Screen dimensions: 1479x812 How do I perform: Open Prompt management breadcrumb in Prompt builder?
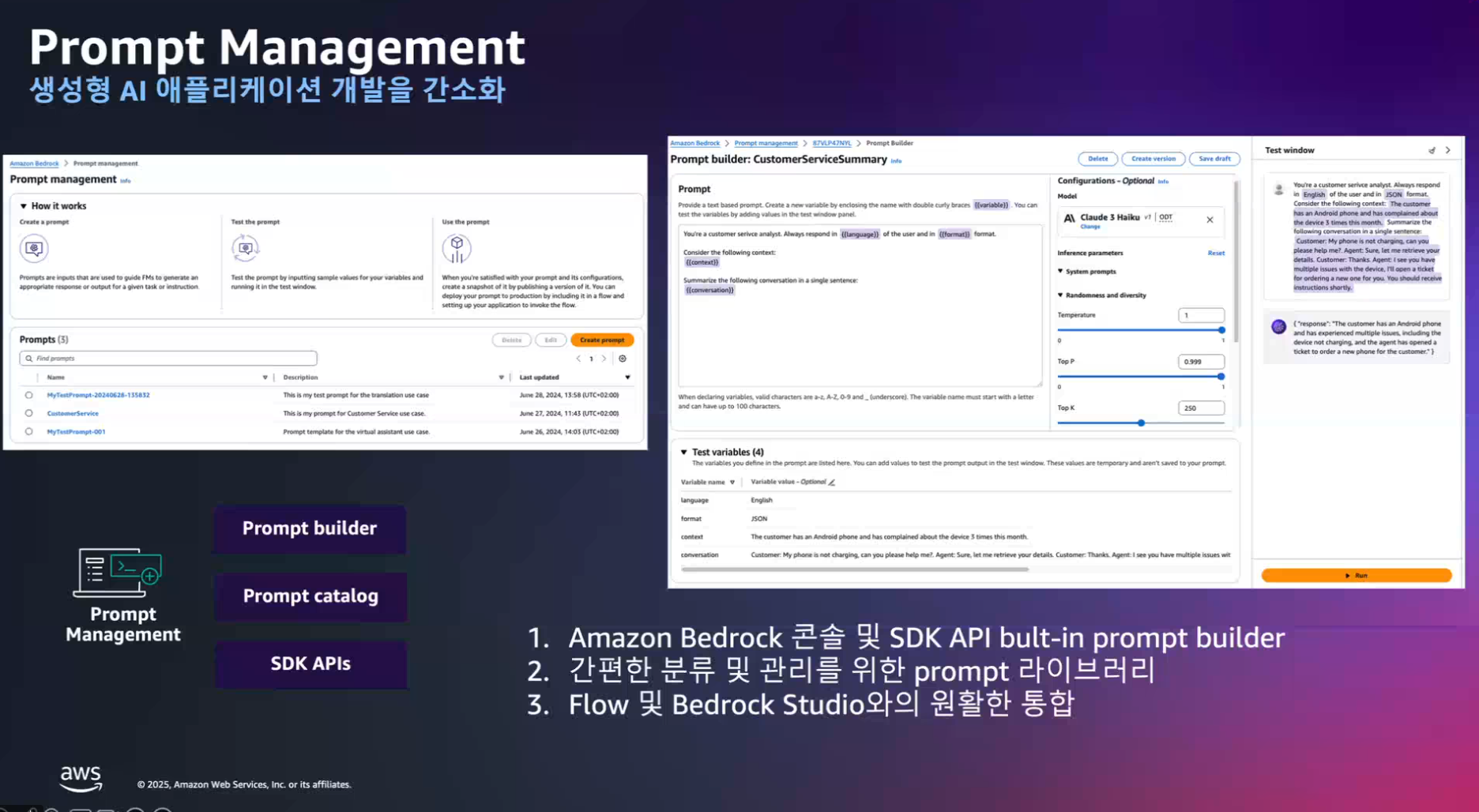(766, 143)
